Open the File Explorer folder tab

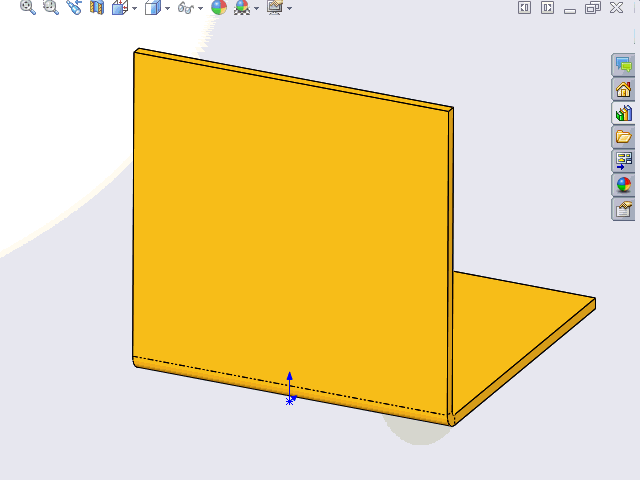coord(623,137)
